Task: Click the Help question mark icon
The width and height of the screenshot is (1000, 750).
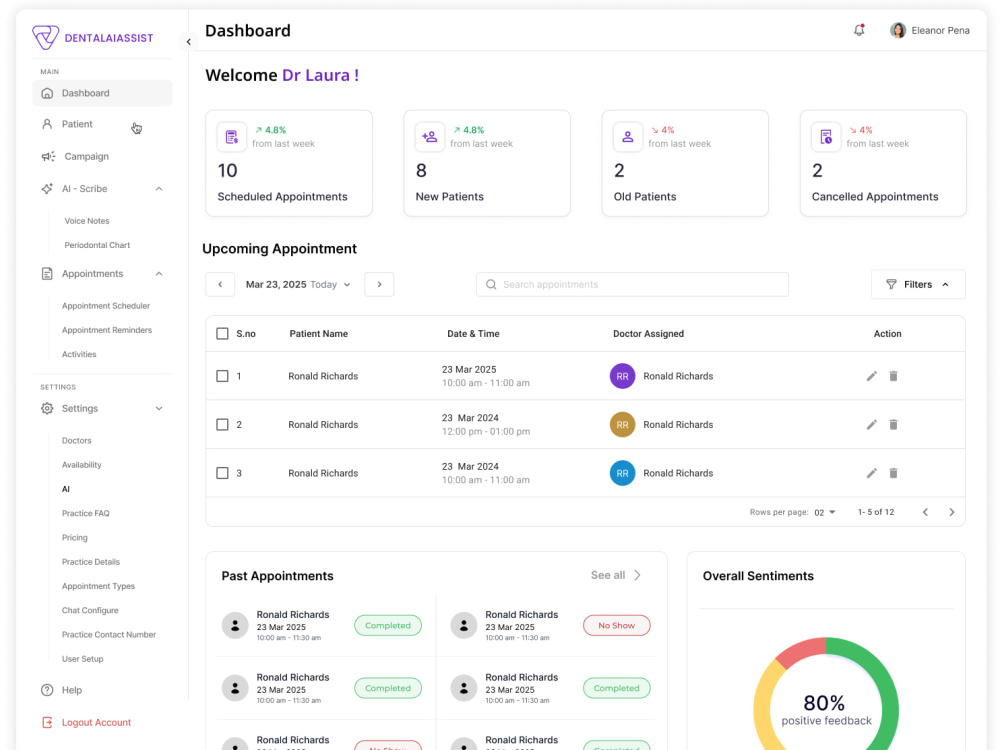Action: click(x=47, y=690)
